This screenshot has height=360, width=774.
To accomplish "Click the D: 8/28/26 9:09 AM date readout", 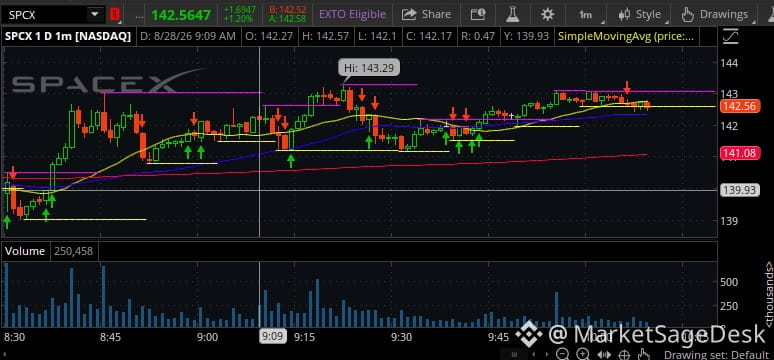I will (x=188, y=37).
